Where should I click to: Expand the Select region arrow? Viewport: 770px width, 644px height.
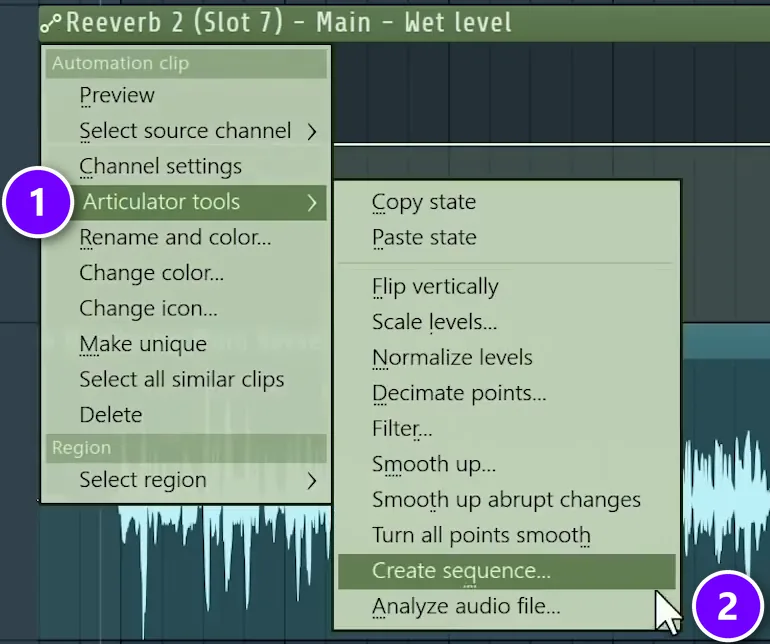[x=312, y=481]
